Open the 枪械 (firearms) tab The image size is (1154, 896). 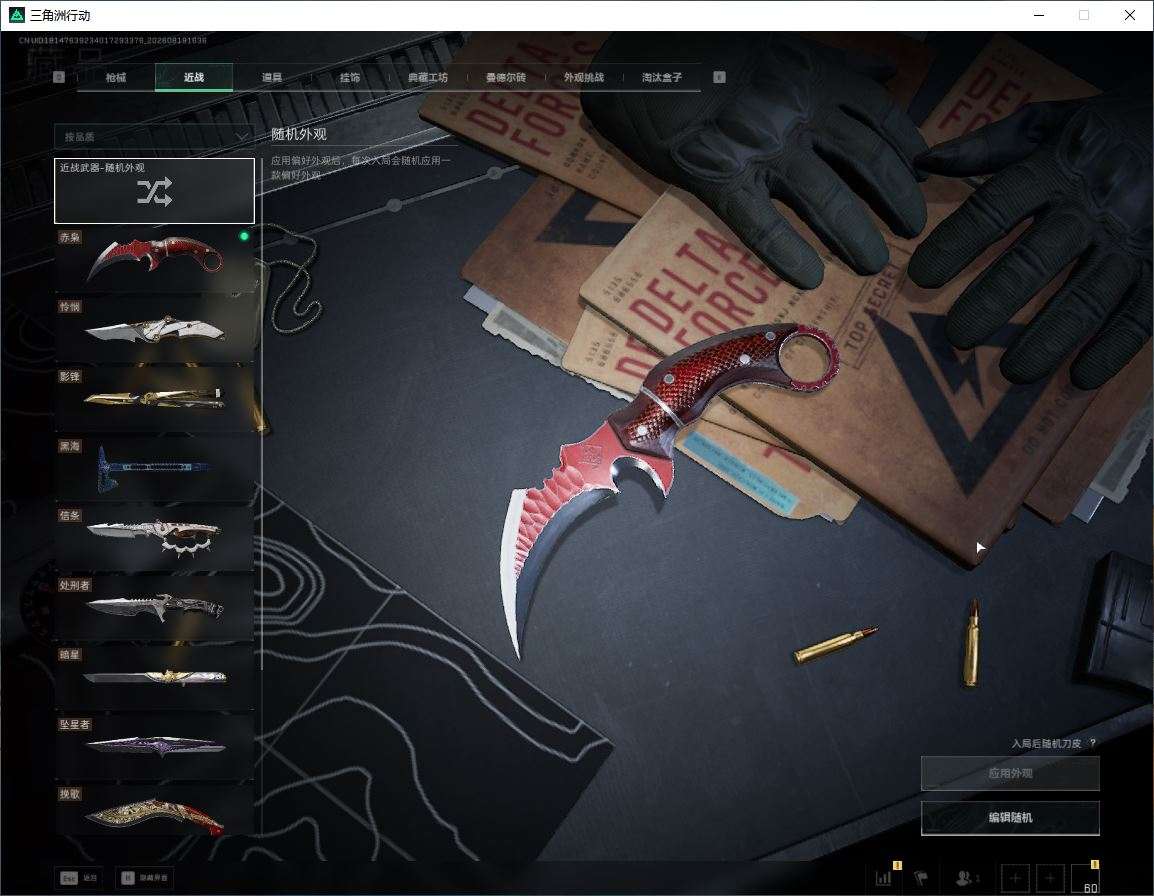point(116,77)
